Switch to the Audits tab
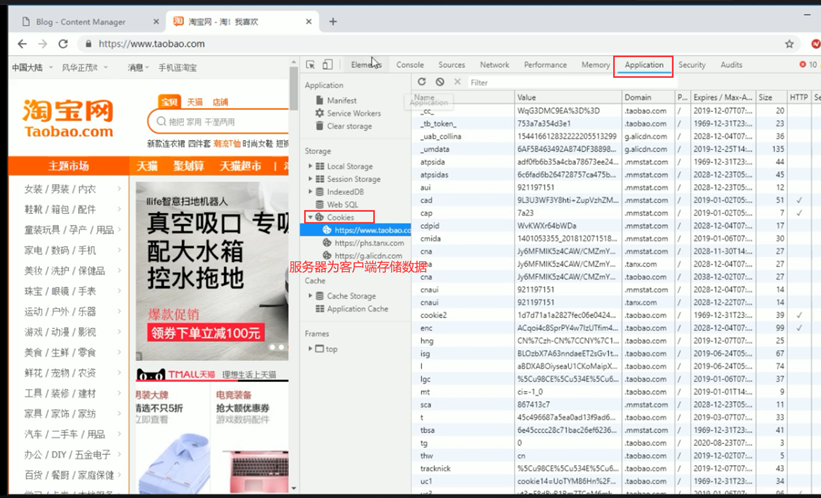 (x=731, y=64)
